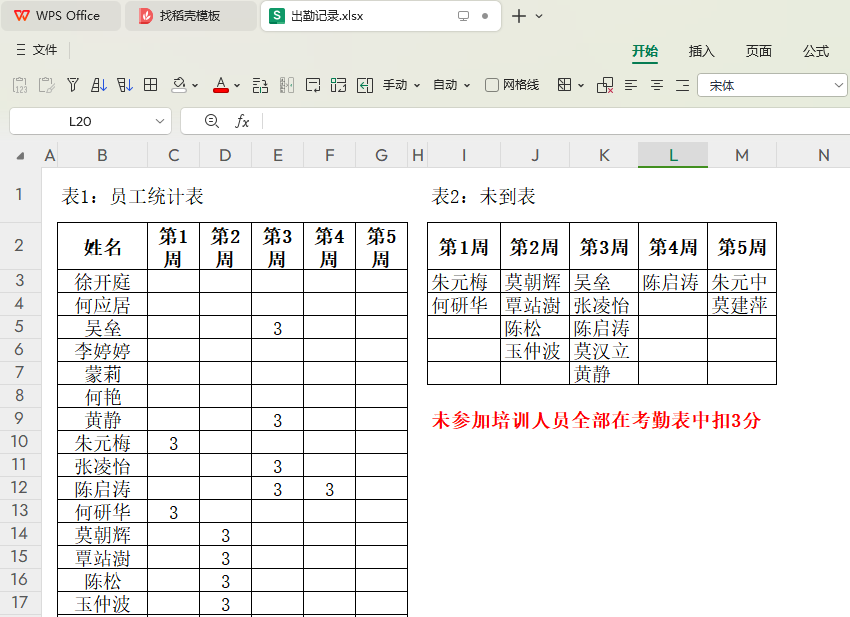Sort ascending with the A-arrow icon
This screenshot has height=617, width=850.
(99, 85)
